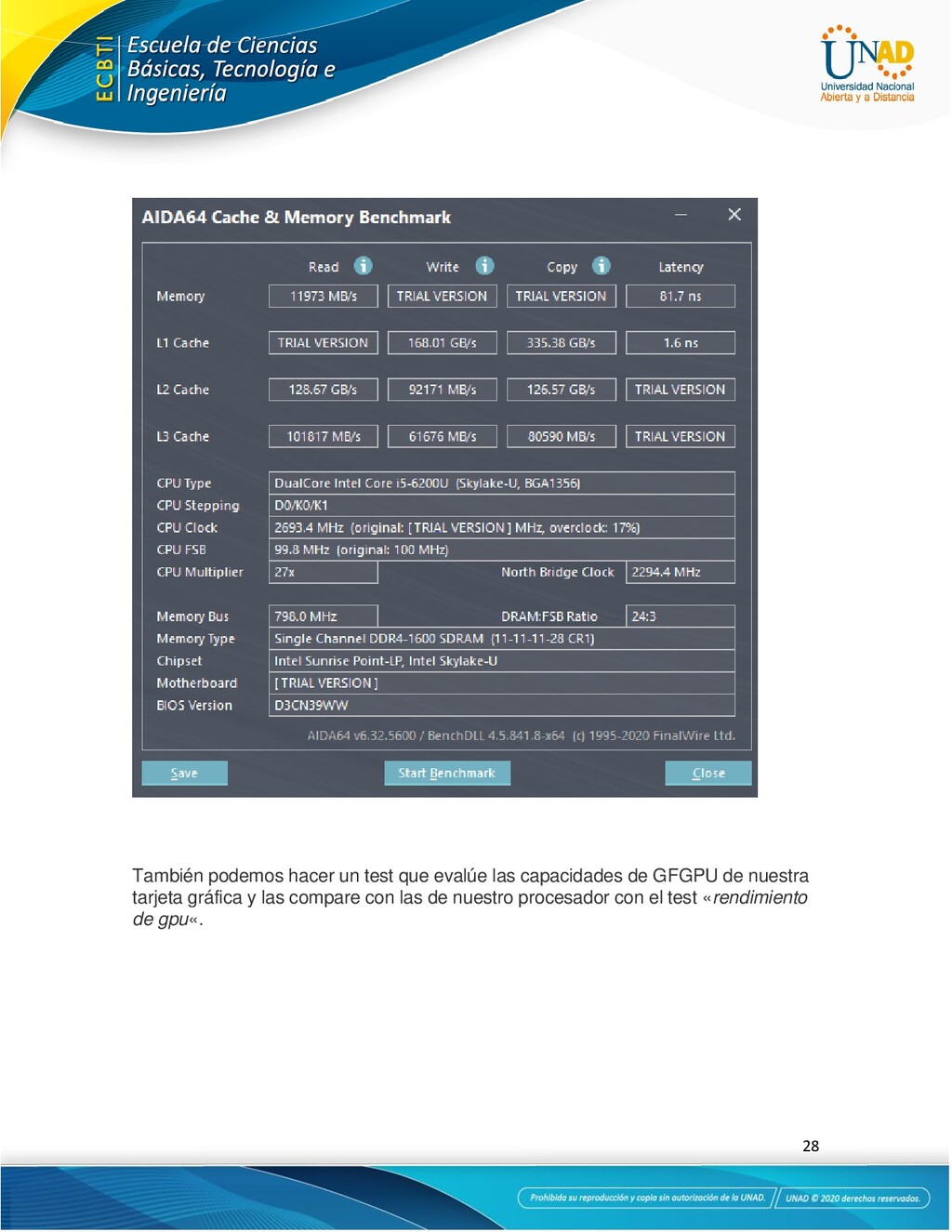This screenshot has height=1232, width=952.
Task: Select L2 Cache Latency TRIAL VERSION cell
Action: 681,390
